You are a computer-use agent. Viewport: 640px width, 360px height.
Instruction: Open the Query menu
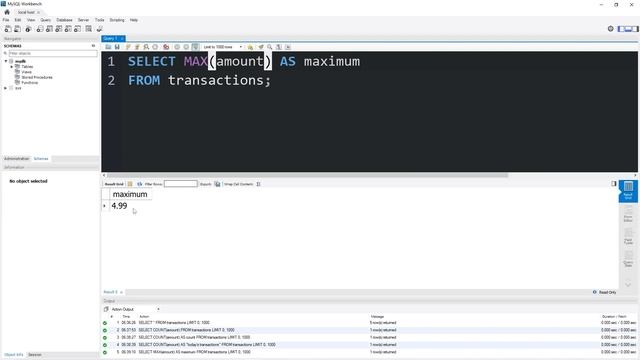point(46,20)
